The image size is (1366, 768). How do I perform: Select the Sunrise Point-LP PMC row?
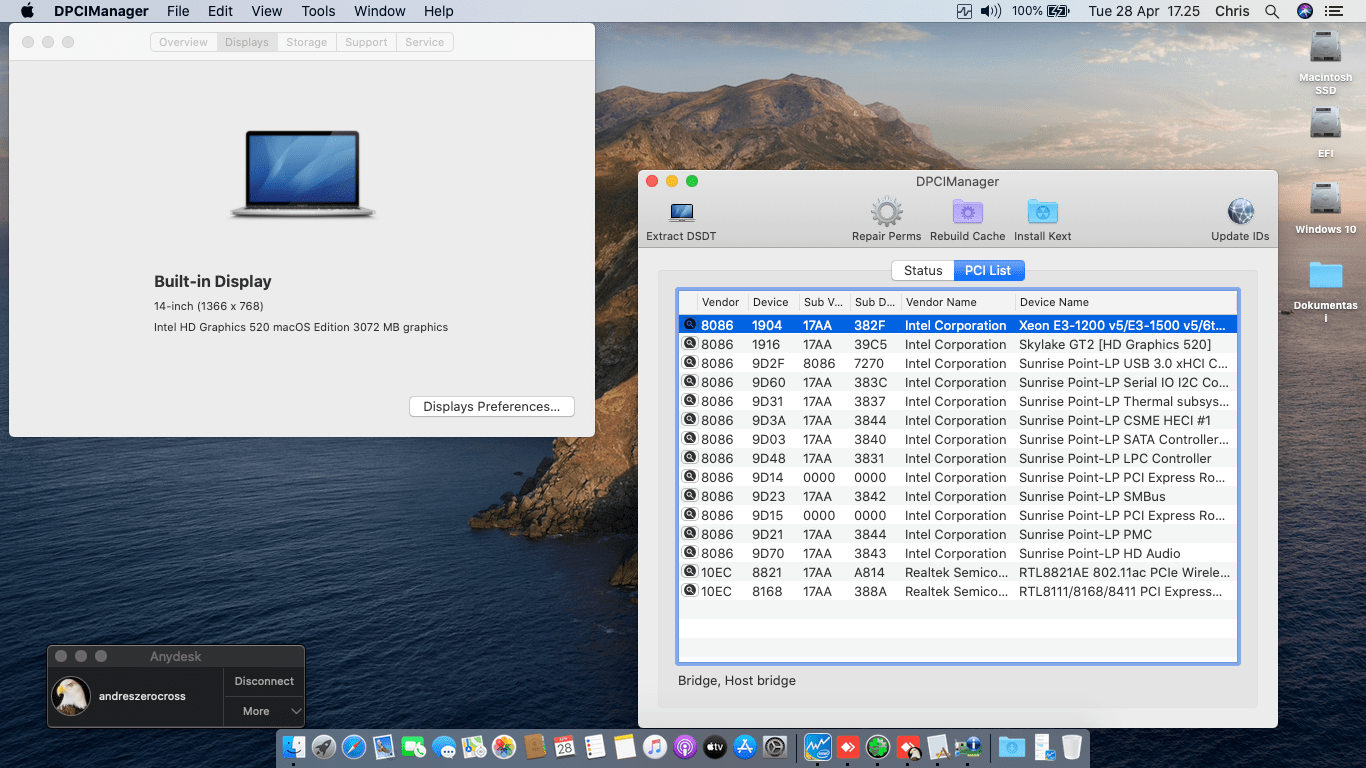coord(958,534)
